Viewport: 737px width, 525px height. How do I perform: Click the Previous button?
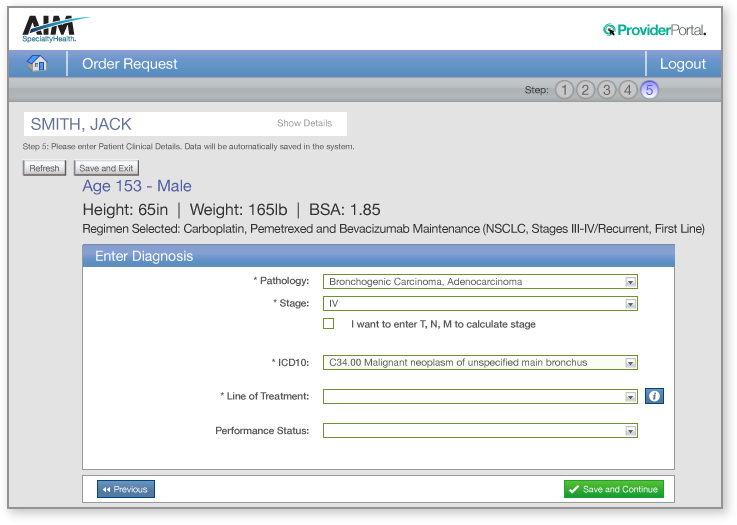pyautogui.click(x=125, y=489)
